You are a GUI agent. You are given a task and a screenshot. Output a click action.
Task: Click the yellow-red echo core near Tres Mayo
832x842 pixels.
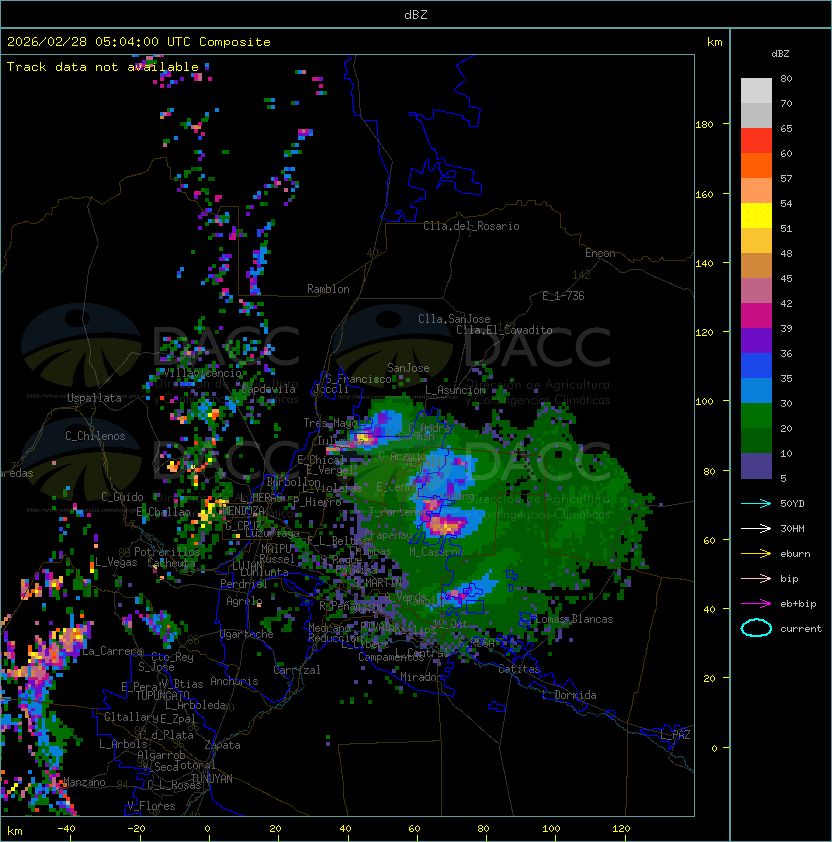tap(364, 438)
